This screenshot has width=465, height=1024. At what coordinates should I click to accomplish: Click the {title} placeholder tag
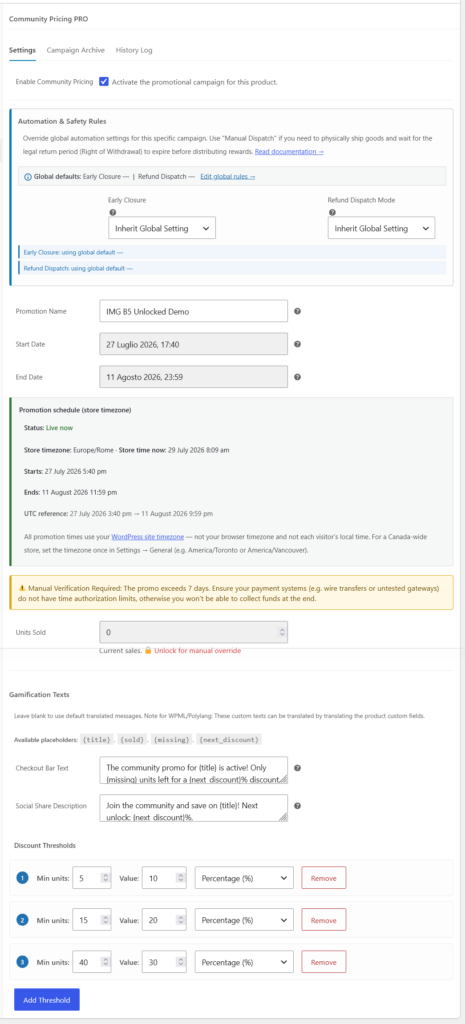(96, 740)
